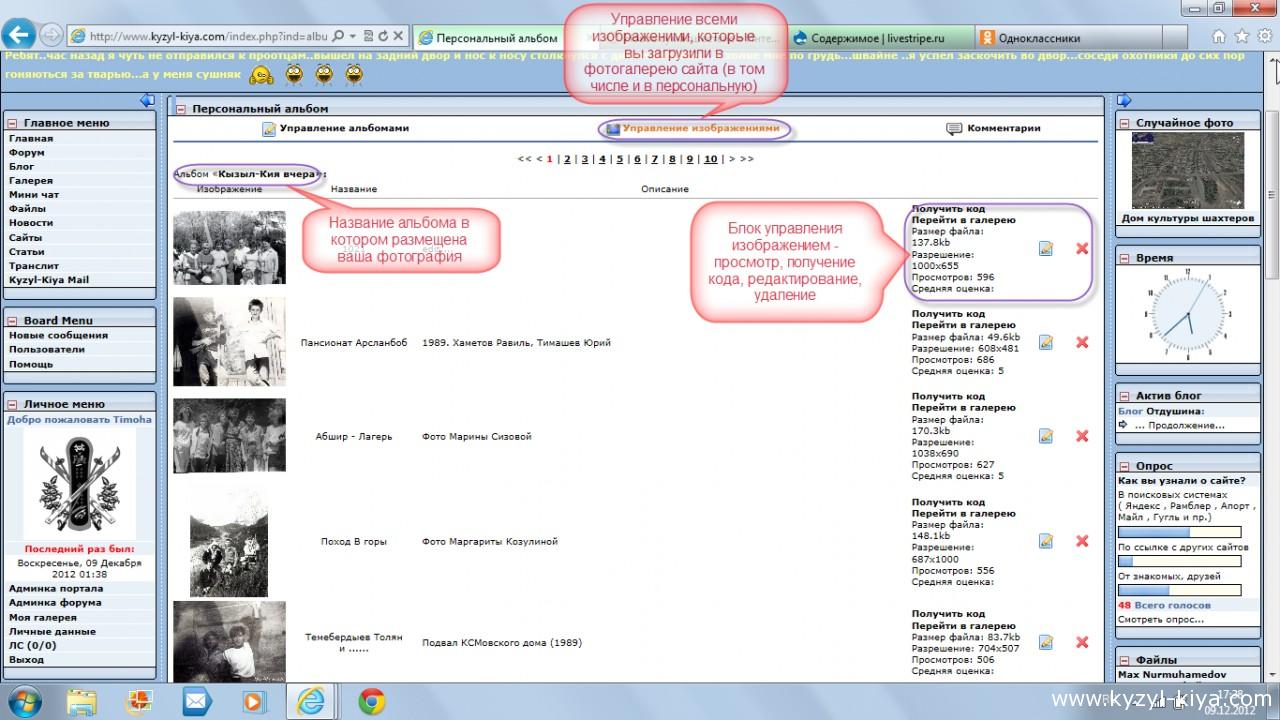Click the Управление изображениями link
Image resolution: width=1280 pixels, height=720 pixels.
click(x=700, y=129)
